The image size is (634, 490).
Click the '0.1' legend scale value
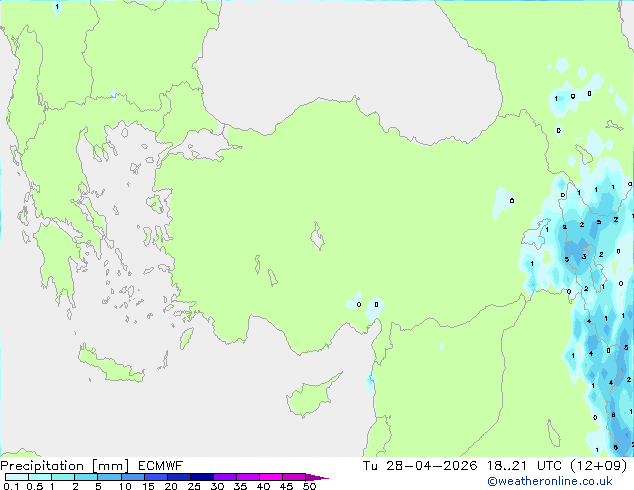coord(11,486)
